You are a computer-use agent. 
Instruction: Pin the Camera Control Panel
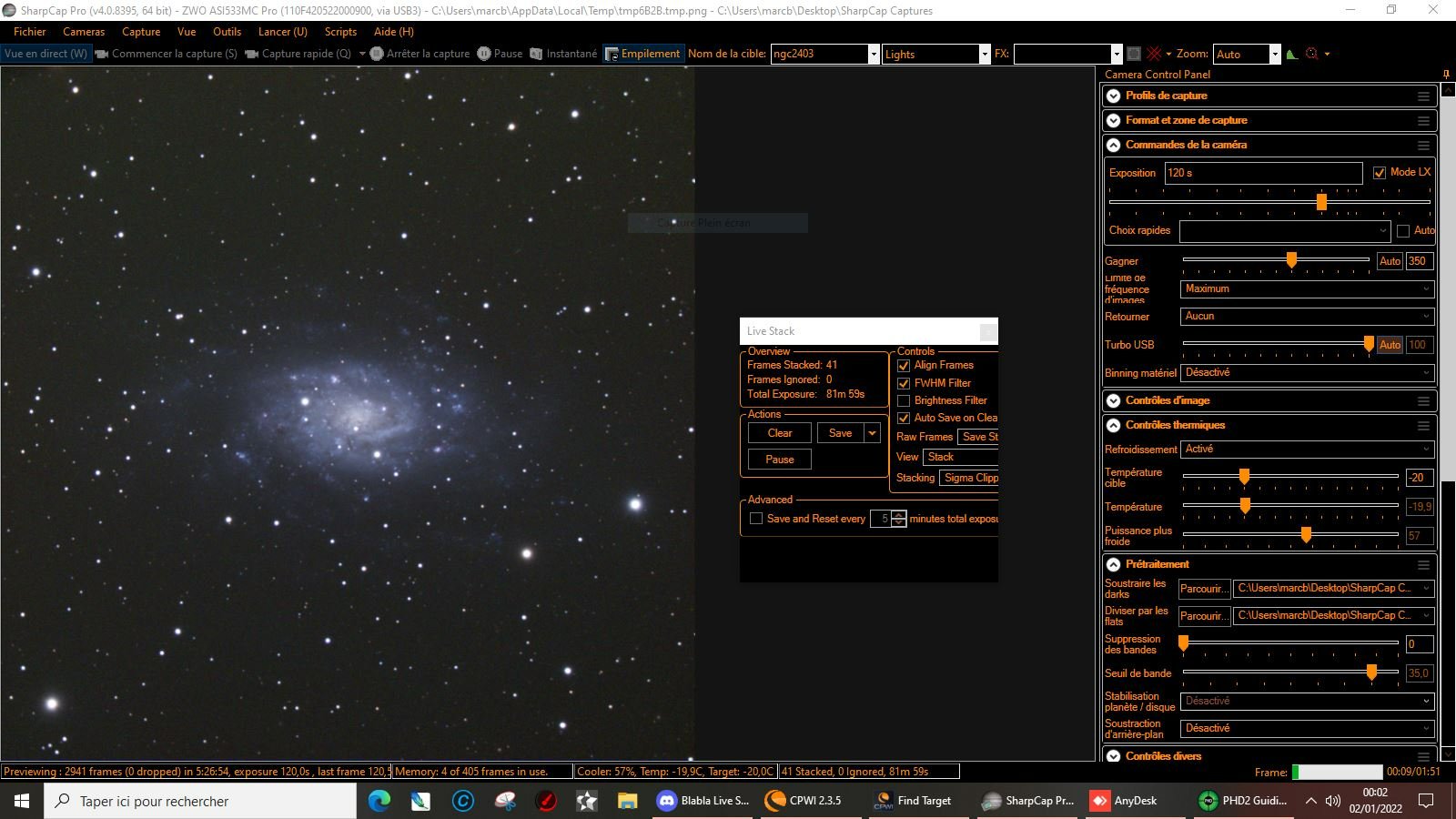click(x=1447, y=75)
